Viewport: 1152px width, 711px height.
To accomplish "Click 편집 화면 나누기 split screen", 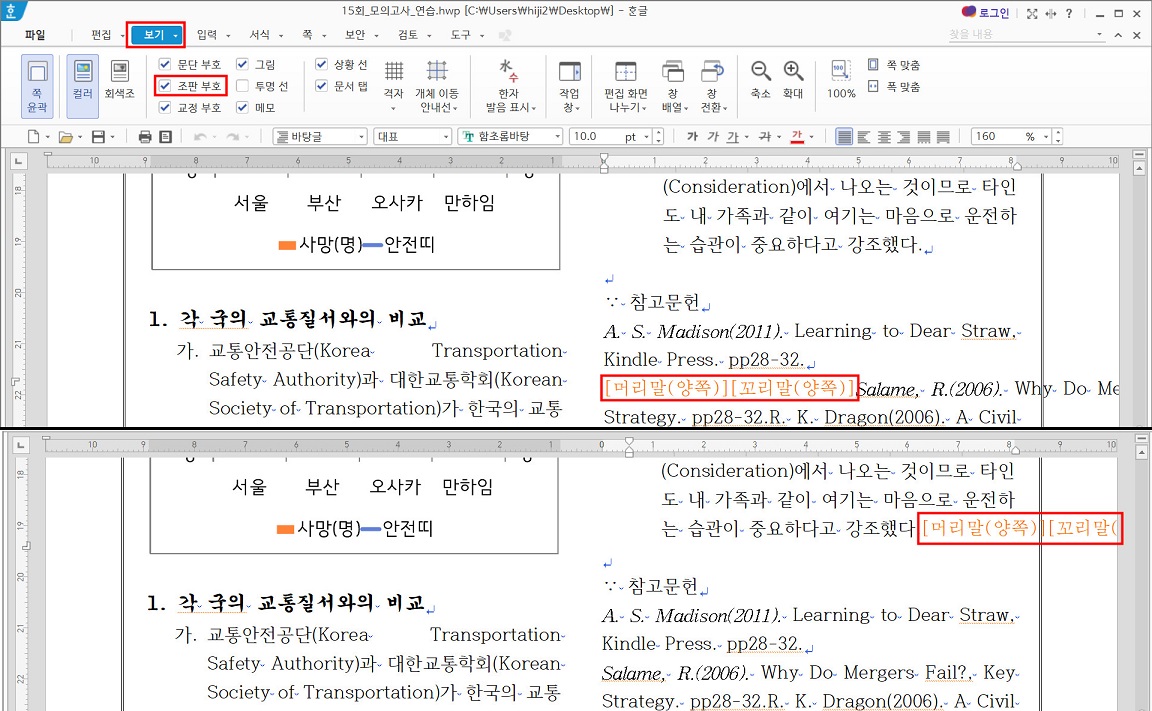I will pos(625,86).
